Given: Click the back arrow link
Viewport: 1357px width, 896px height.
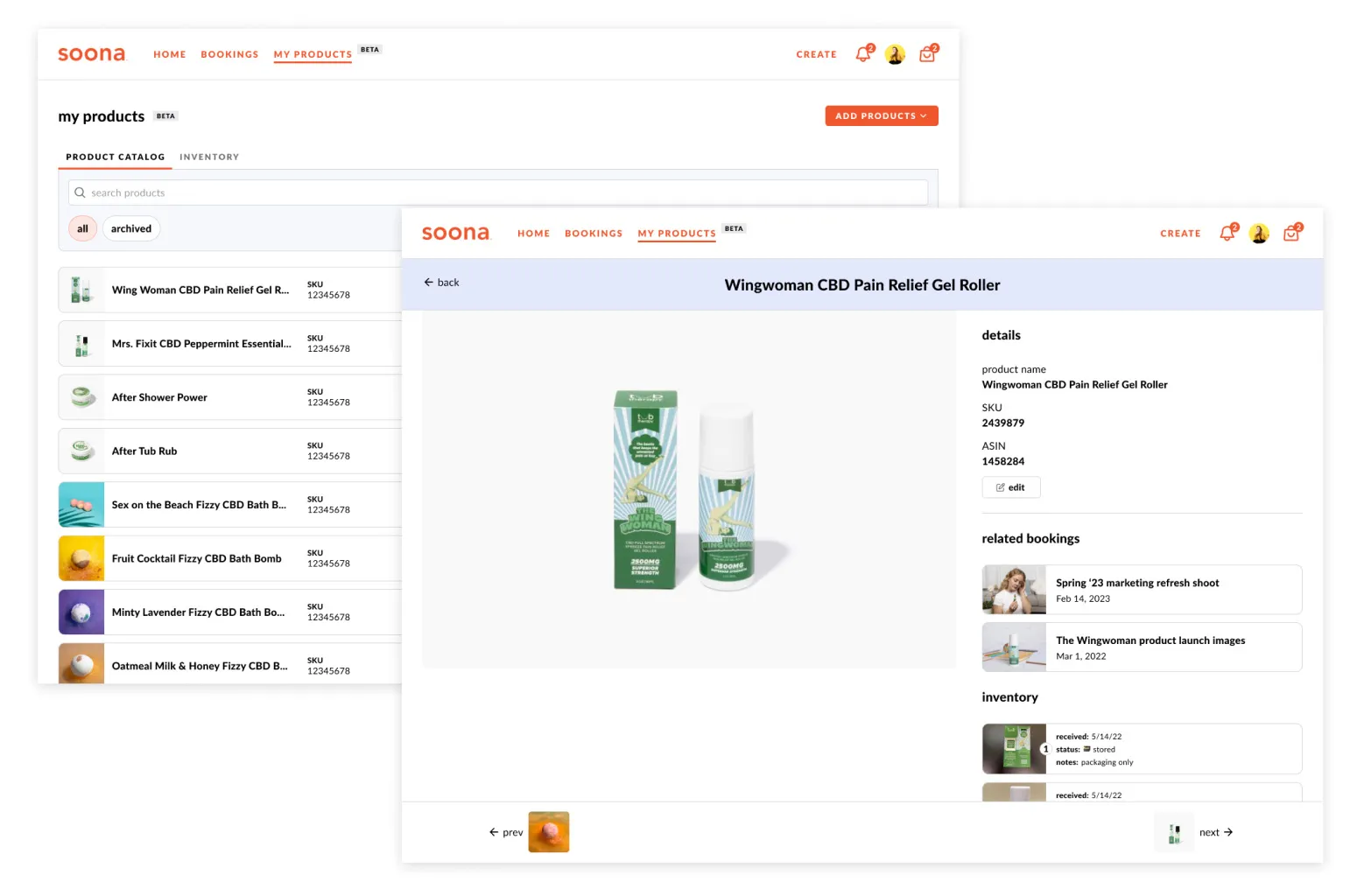Looking at the screenshot, I should (441, 283).
